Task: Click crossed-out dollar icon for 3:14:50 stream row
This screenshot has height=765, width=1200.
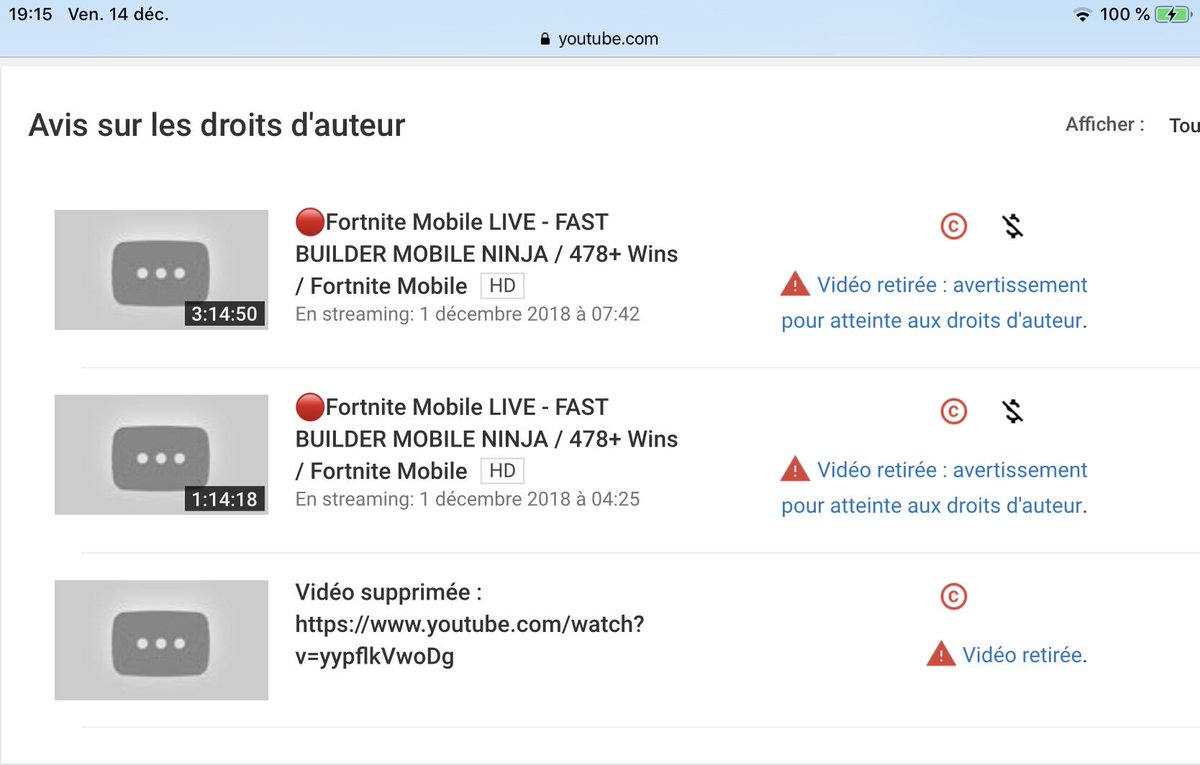Action: [x=1013, y=227]
